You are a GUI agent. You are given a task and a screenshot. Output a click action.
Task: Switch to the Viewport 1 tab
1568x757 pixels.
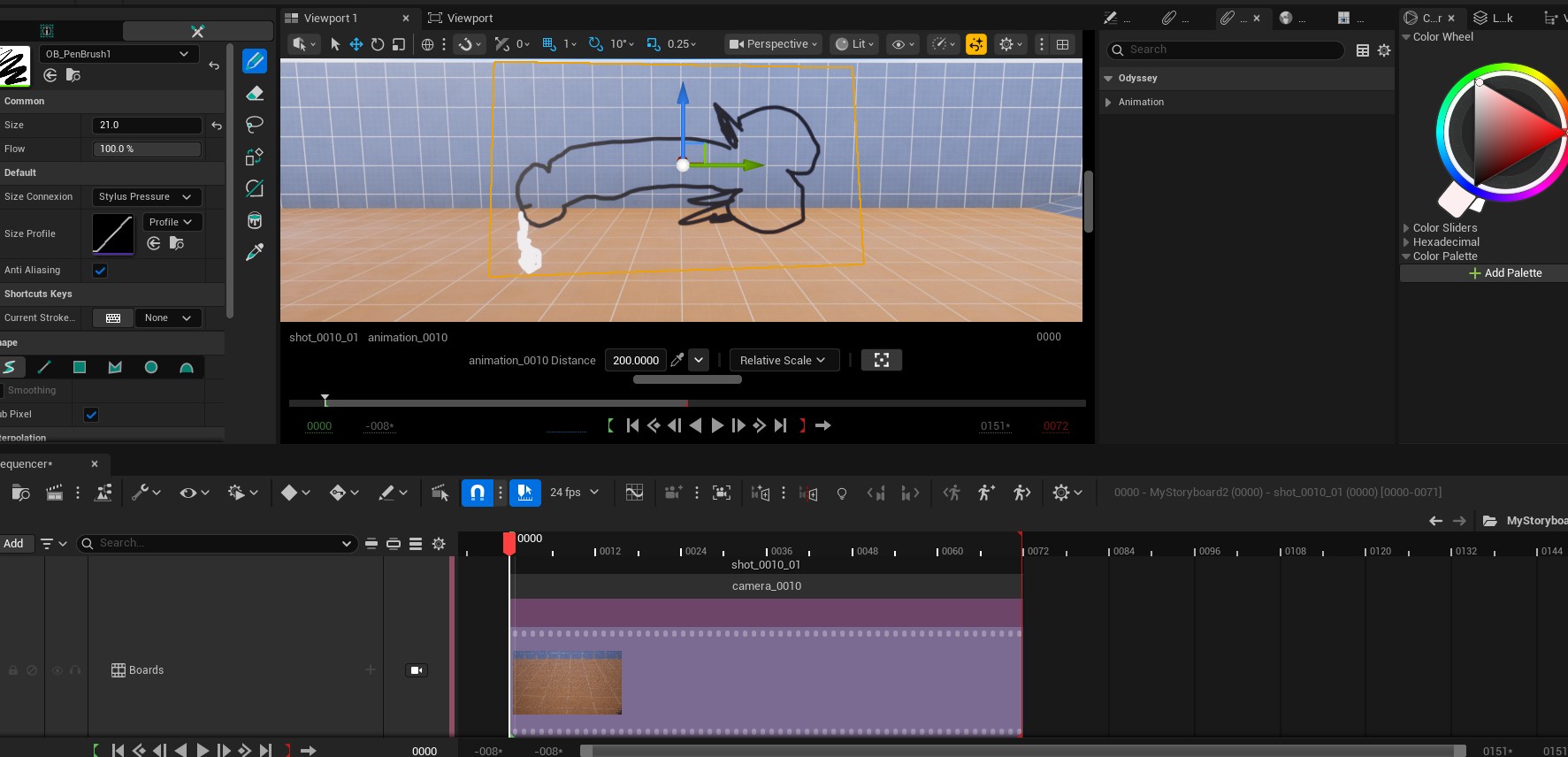(330, 18)
